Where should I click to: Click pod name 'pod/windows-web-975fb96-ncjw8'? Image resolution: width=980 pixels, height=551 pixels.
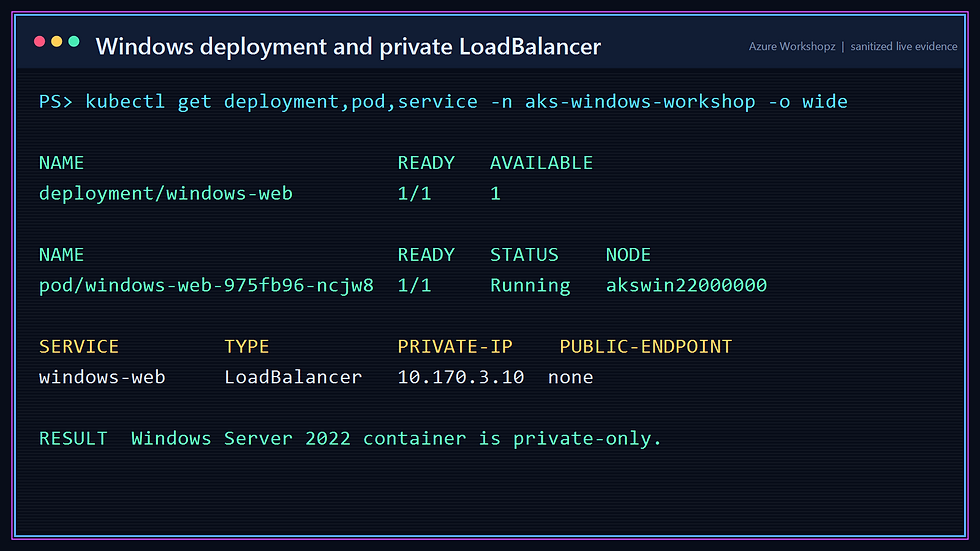tap(206, 285)
